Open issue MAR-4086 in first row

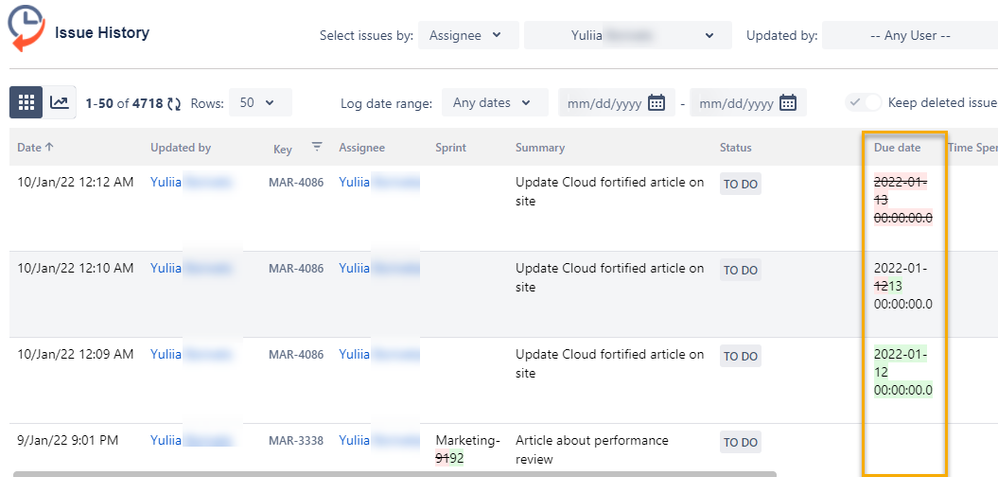296,183
